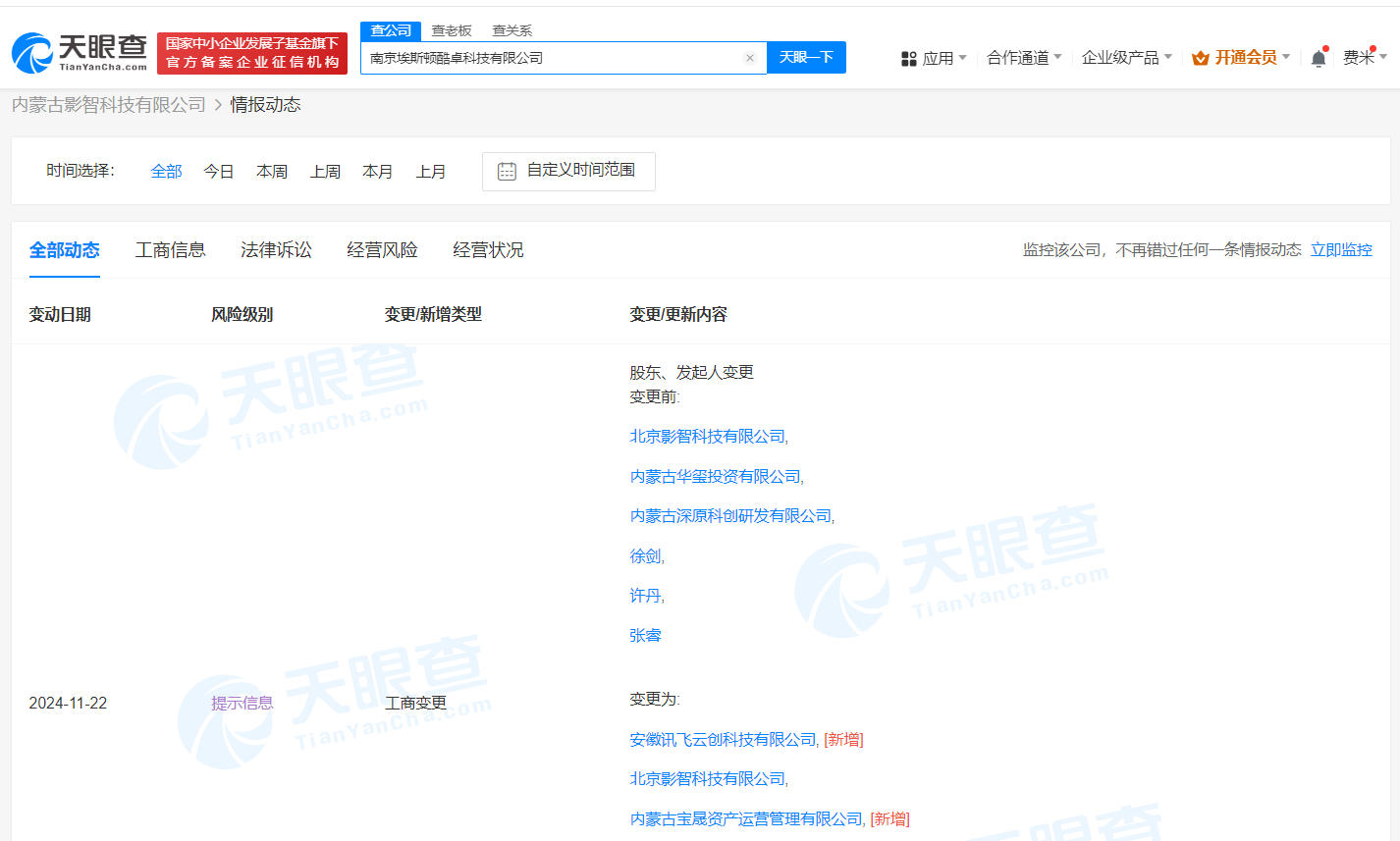Screen dimensions: 1400x841
Task: Click the 天眼一下 search button
Action: coord(806,57)
